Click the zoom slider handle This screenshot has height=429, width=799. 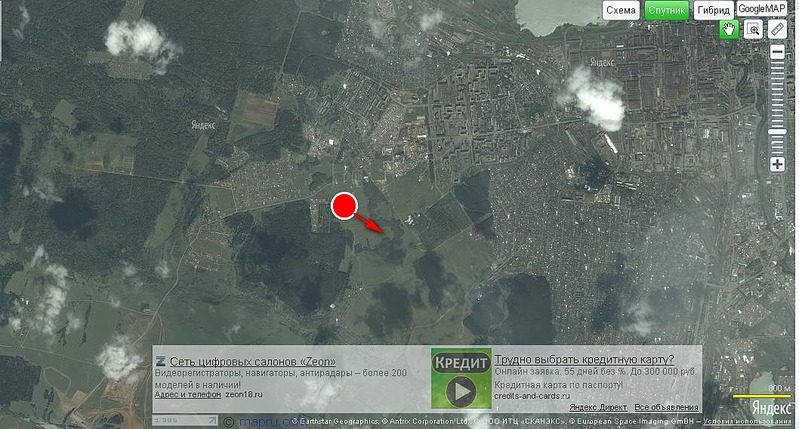[x=777, y=133]
